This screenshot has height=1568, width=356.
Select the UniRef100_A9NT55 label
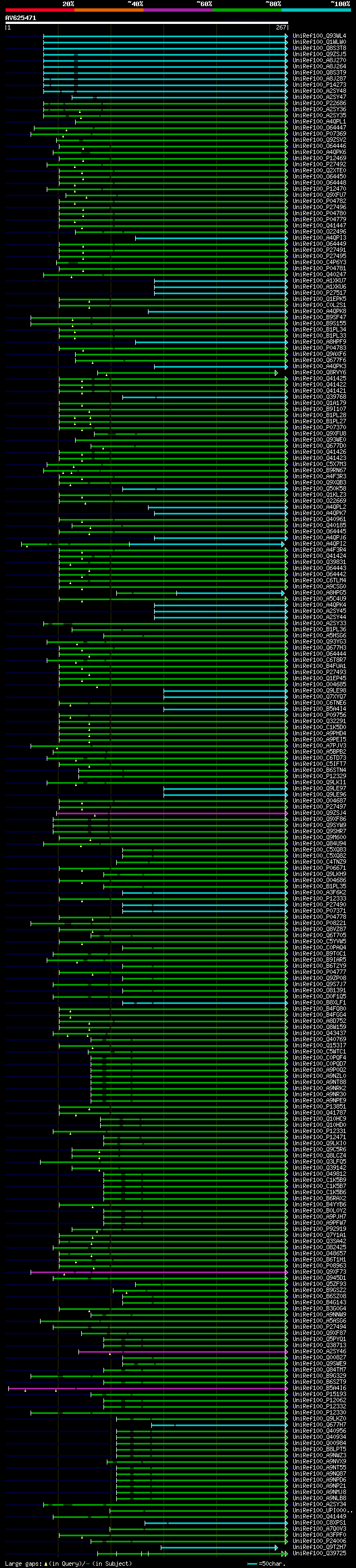pos(319,1467)
